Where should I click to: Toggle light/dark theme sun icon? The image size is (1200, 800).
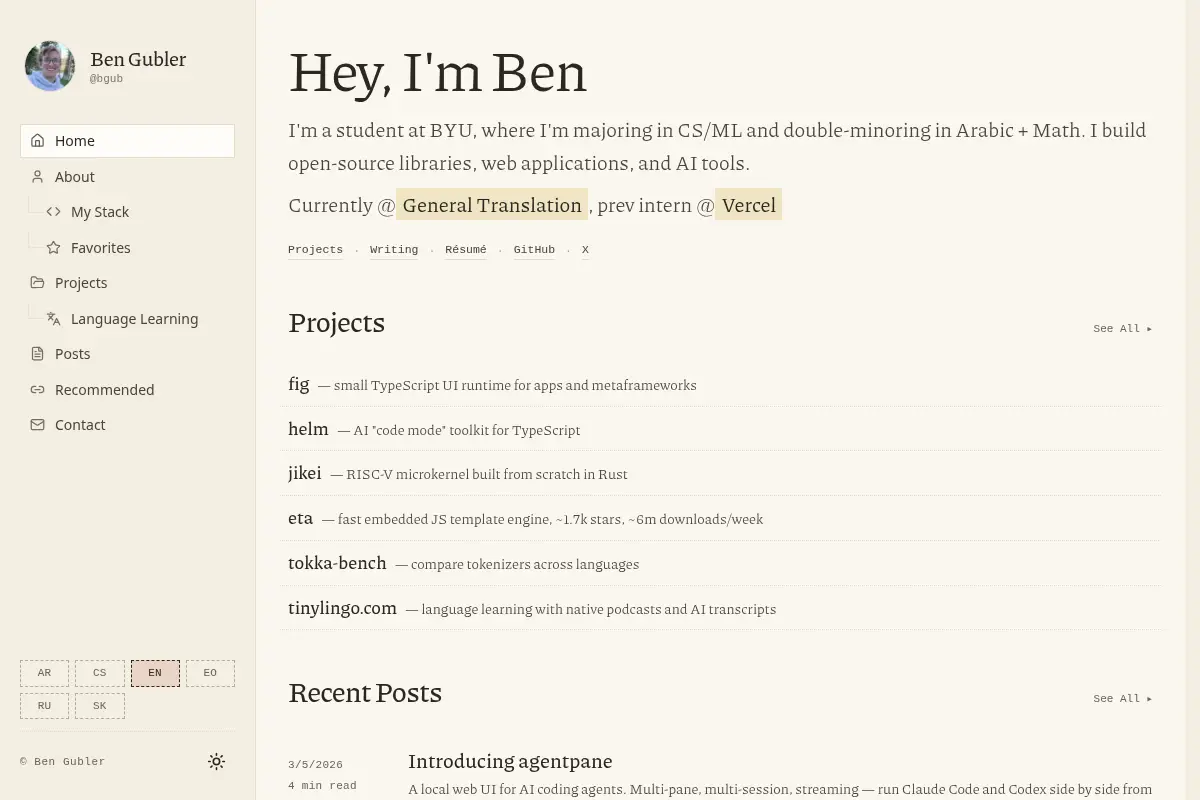[216, 762]
